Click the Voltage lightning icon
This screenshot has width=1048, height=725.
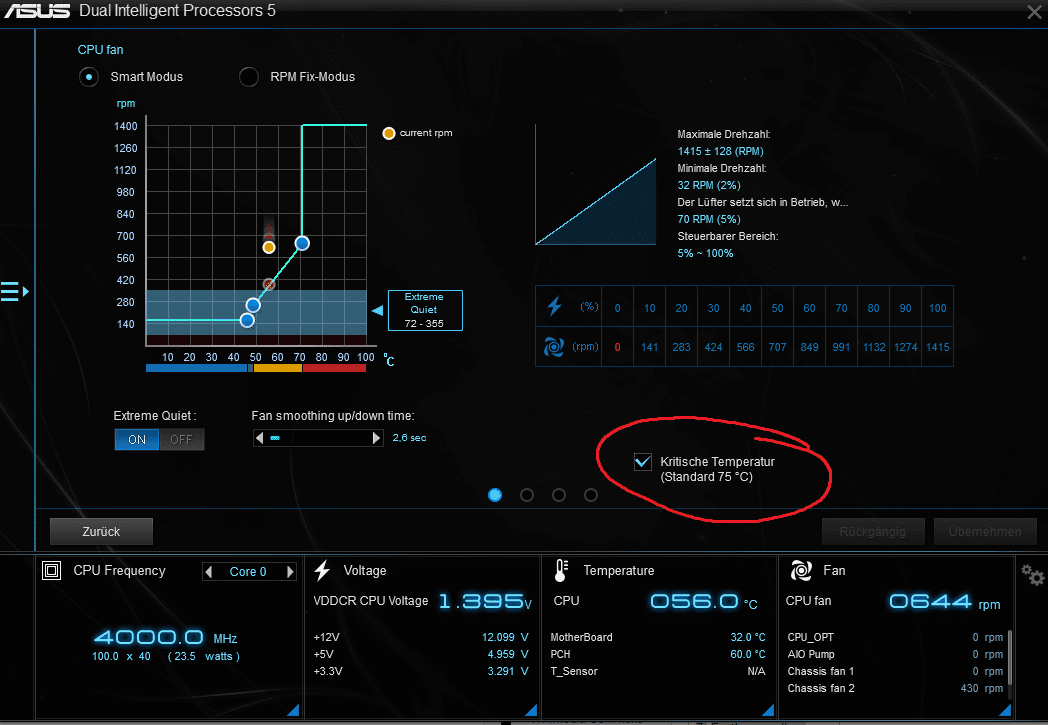[x=322, y=571]
